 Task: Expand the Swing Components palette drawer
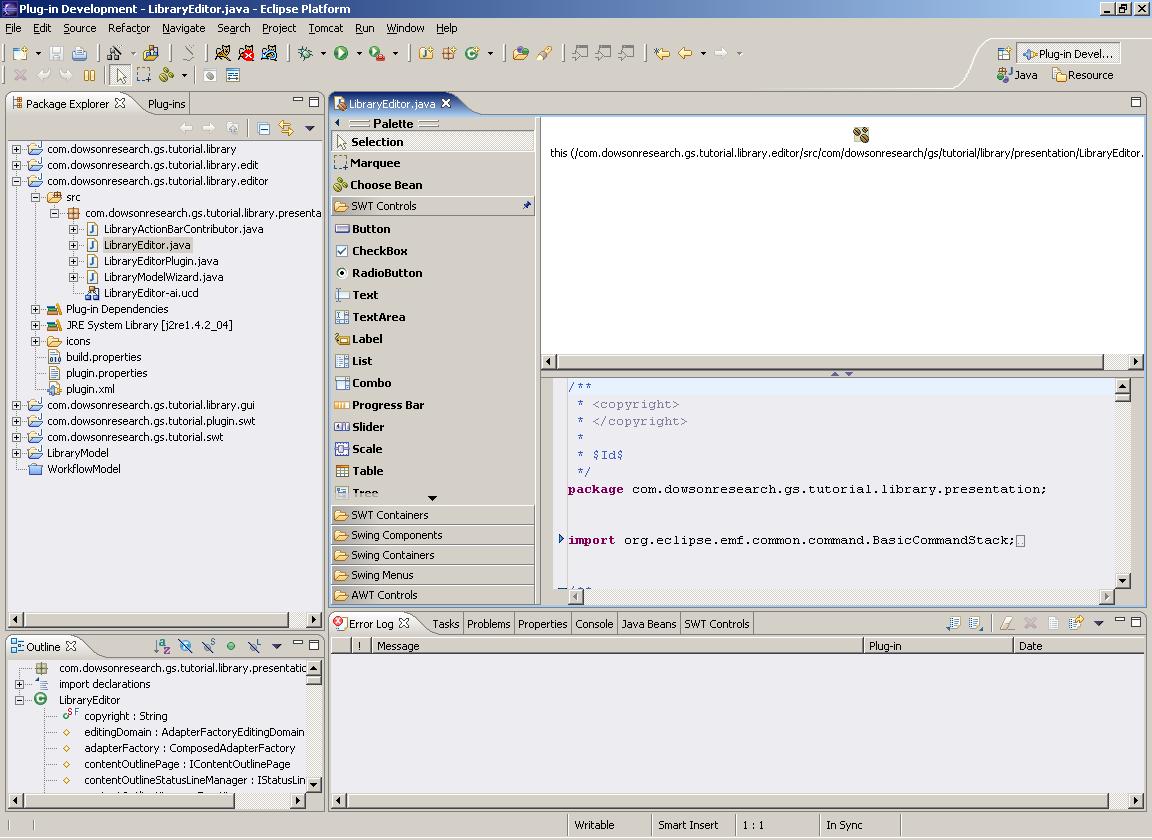(396, 535)
